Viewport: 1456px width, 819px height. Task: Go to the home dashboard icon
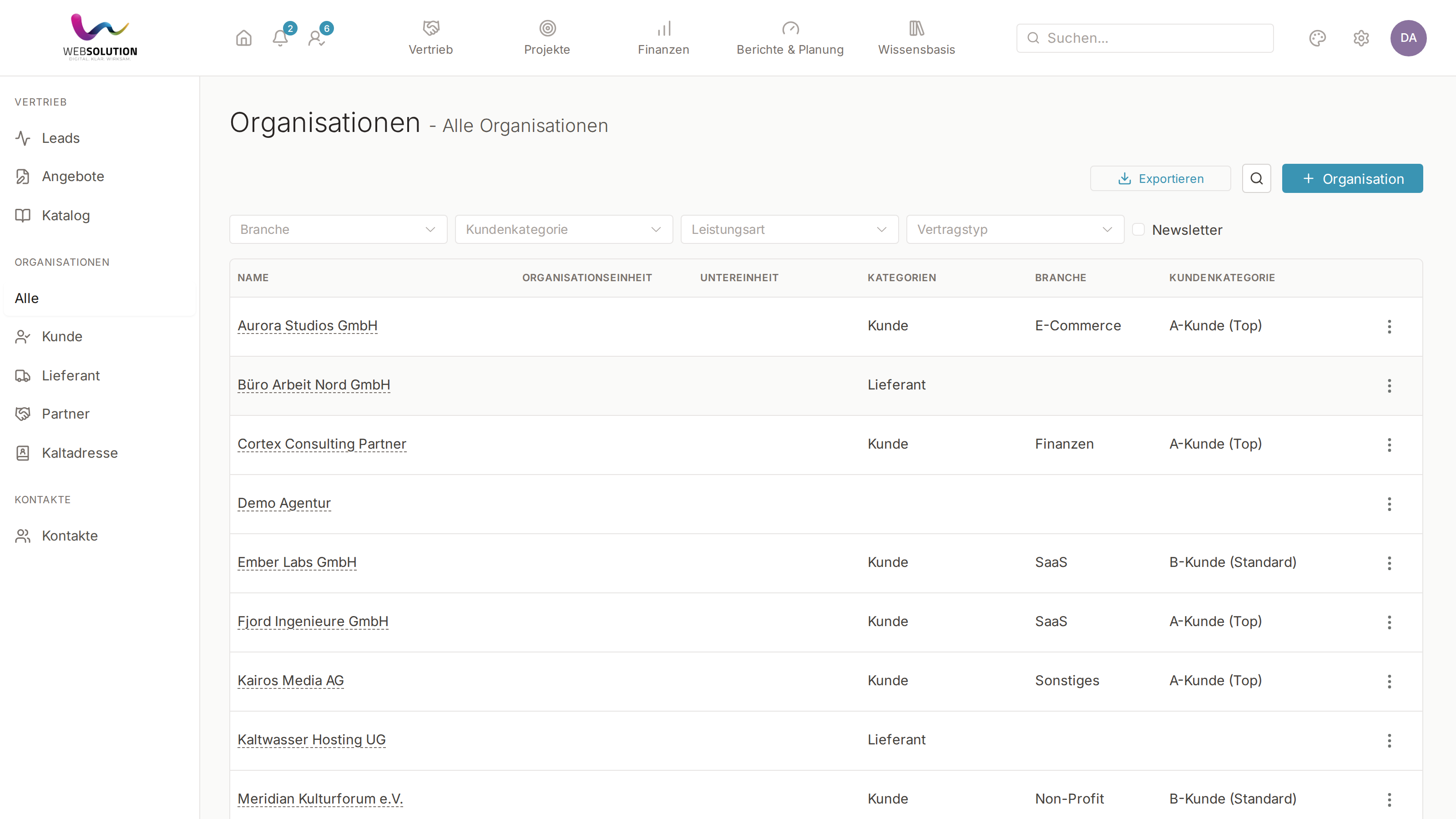tap(243, 38)
